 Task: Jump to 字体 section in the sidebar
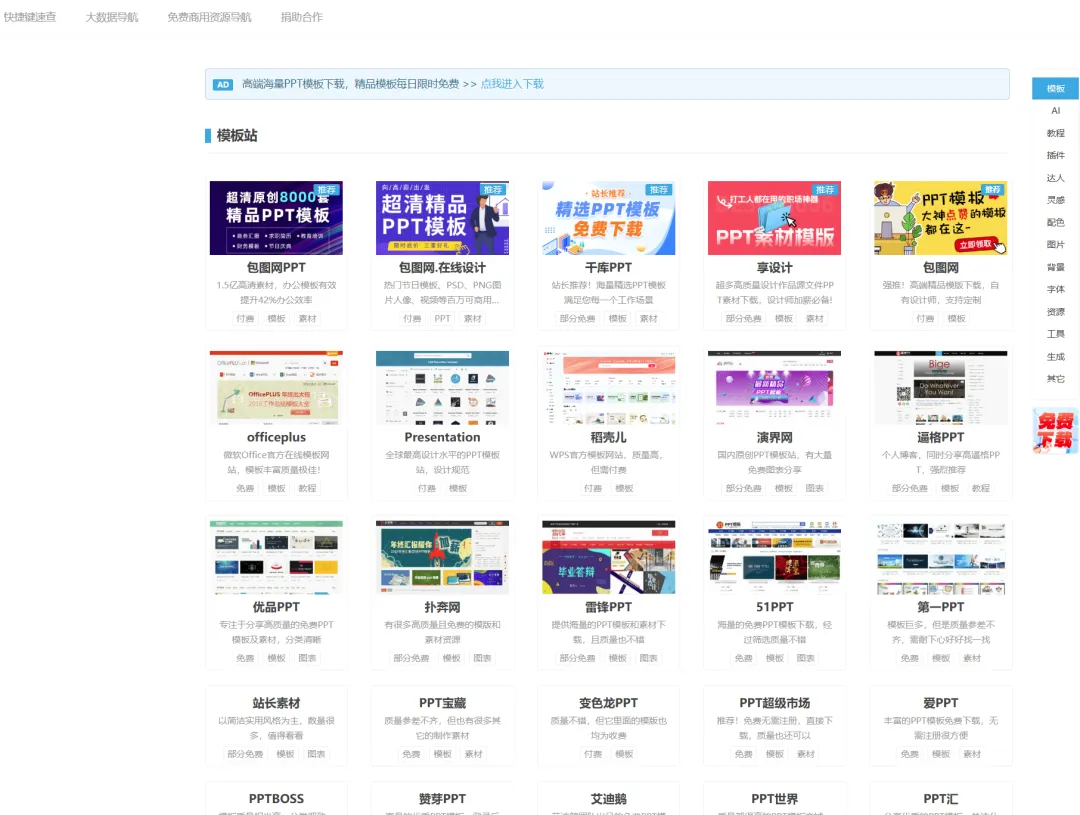1055,289
